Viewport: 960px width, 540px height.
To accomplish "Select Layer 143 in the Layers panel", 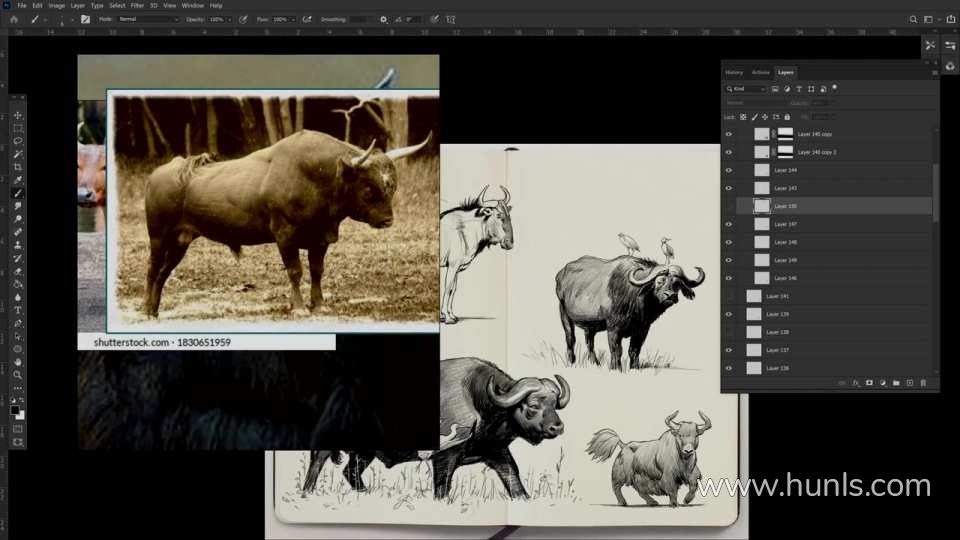I will click(x=786, y=188).
